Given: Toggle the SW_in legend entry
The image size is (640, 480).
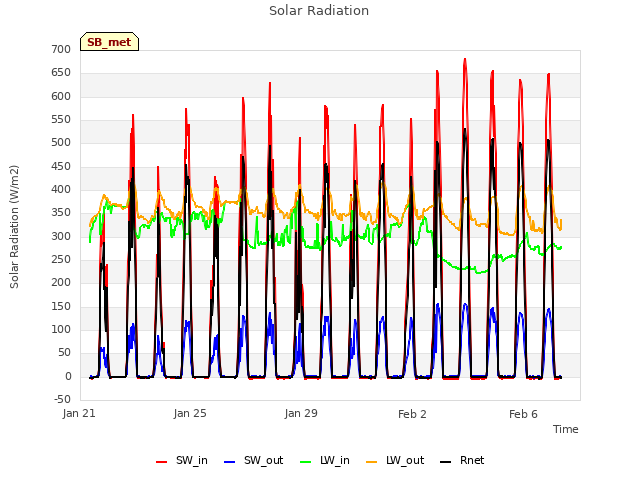Looking at the screenshot, I should 182,460.
